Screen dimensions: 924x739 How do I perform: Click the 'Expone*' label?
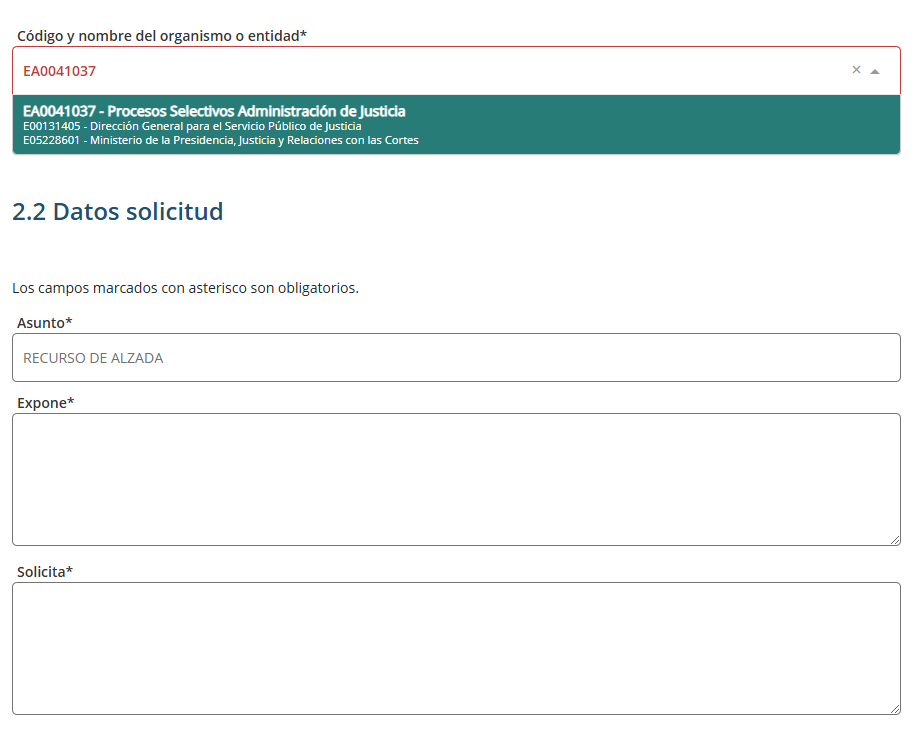click(x=46, y=403)
